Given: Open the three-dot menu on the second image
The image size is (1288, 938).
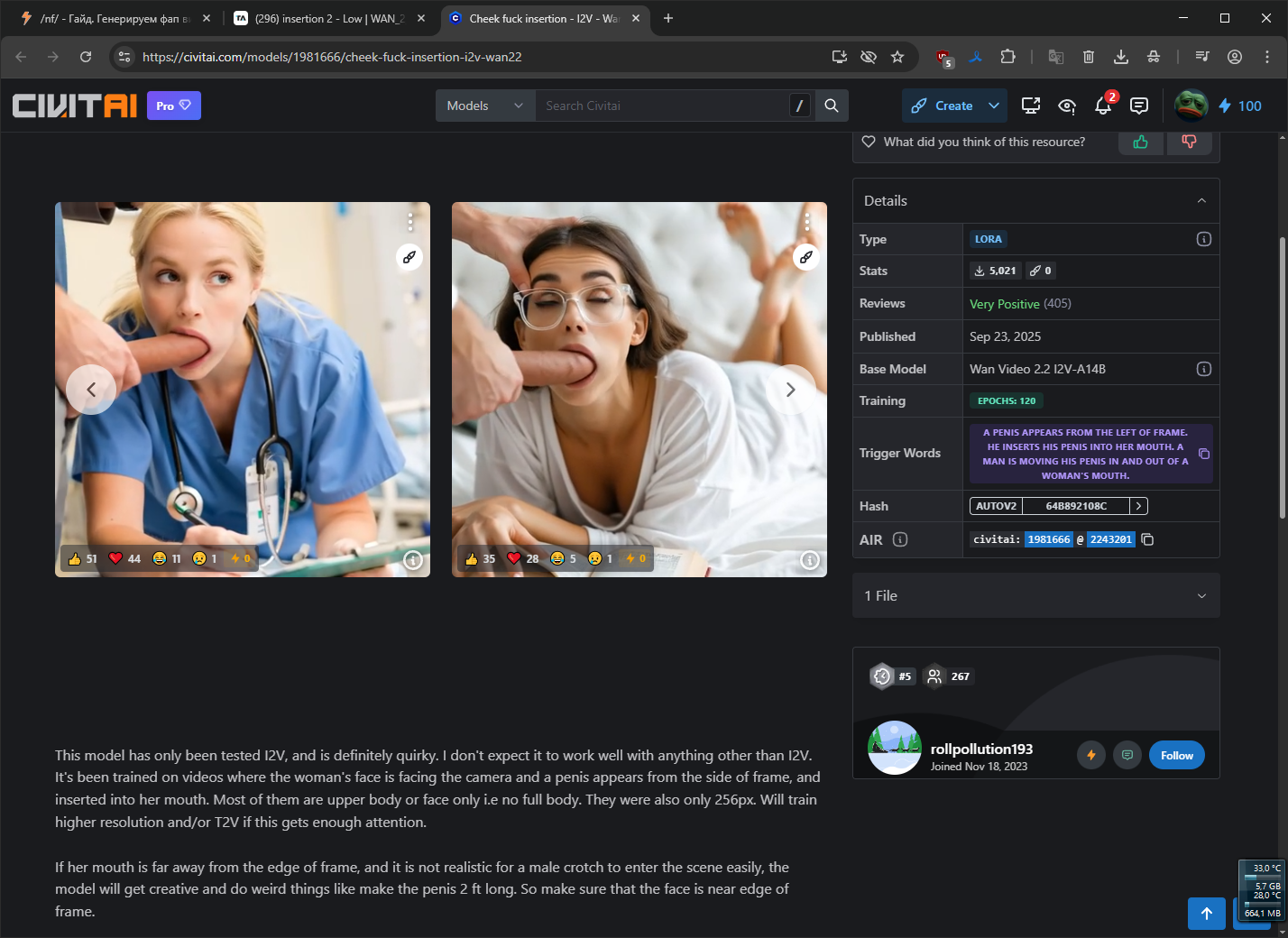Looking at the screenshot, I should tap(807, 222).
